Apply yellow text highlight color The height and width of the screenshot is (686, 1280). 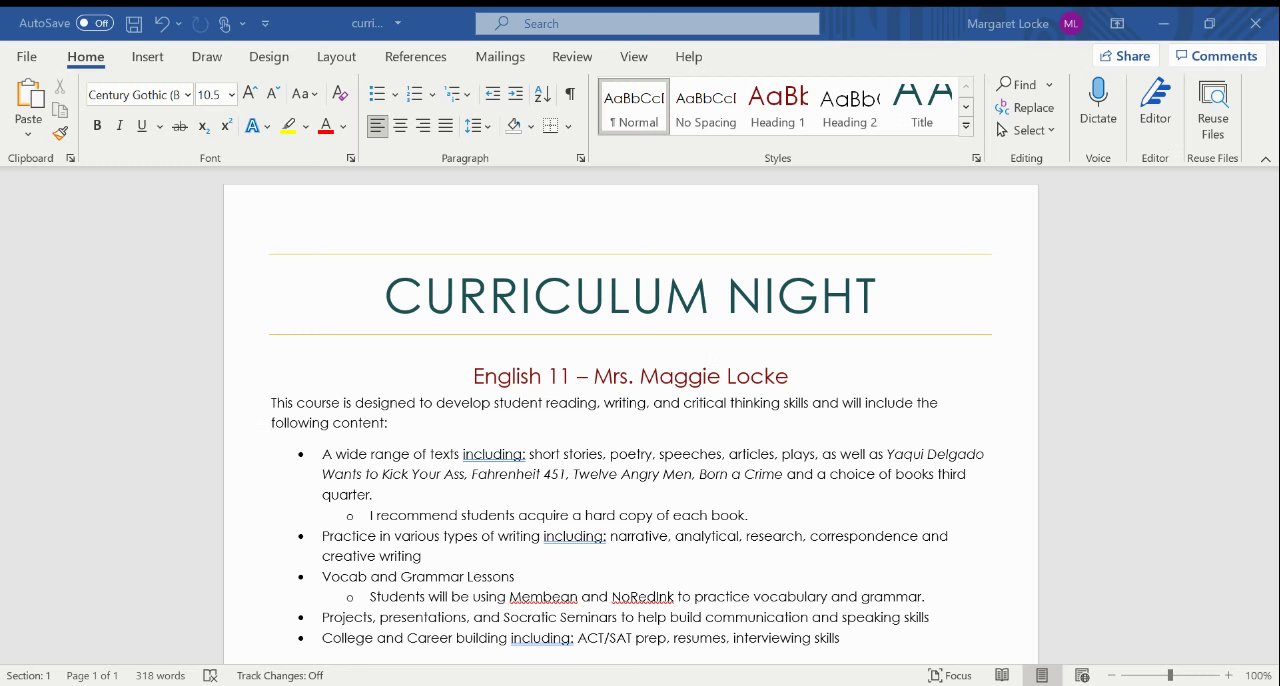point(288,126)
